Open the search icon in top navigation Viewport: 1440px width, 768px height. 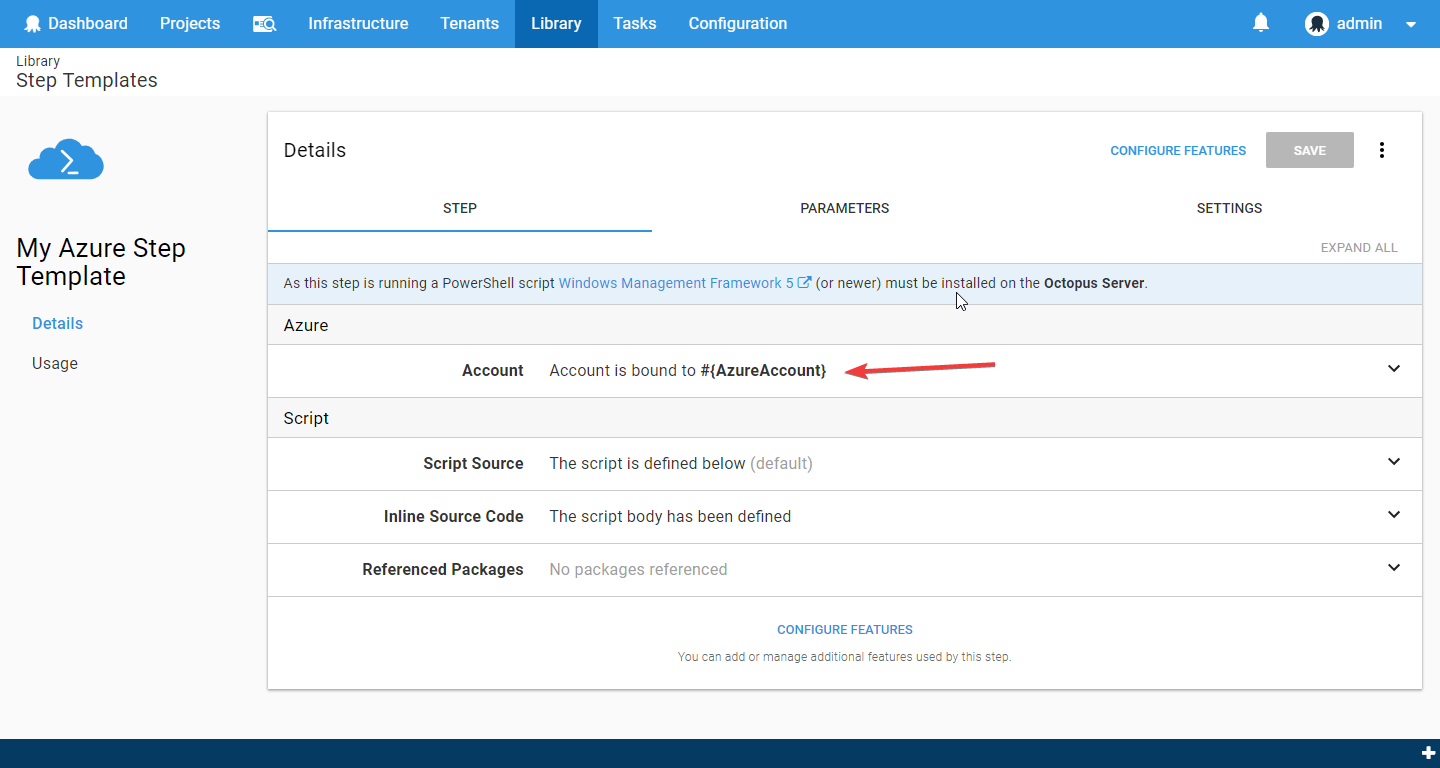coord(264,24)
